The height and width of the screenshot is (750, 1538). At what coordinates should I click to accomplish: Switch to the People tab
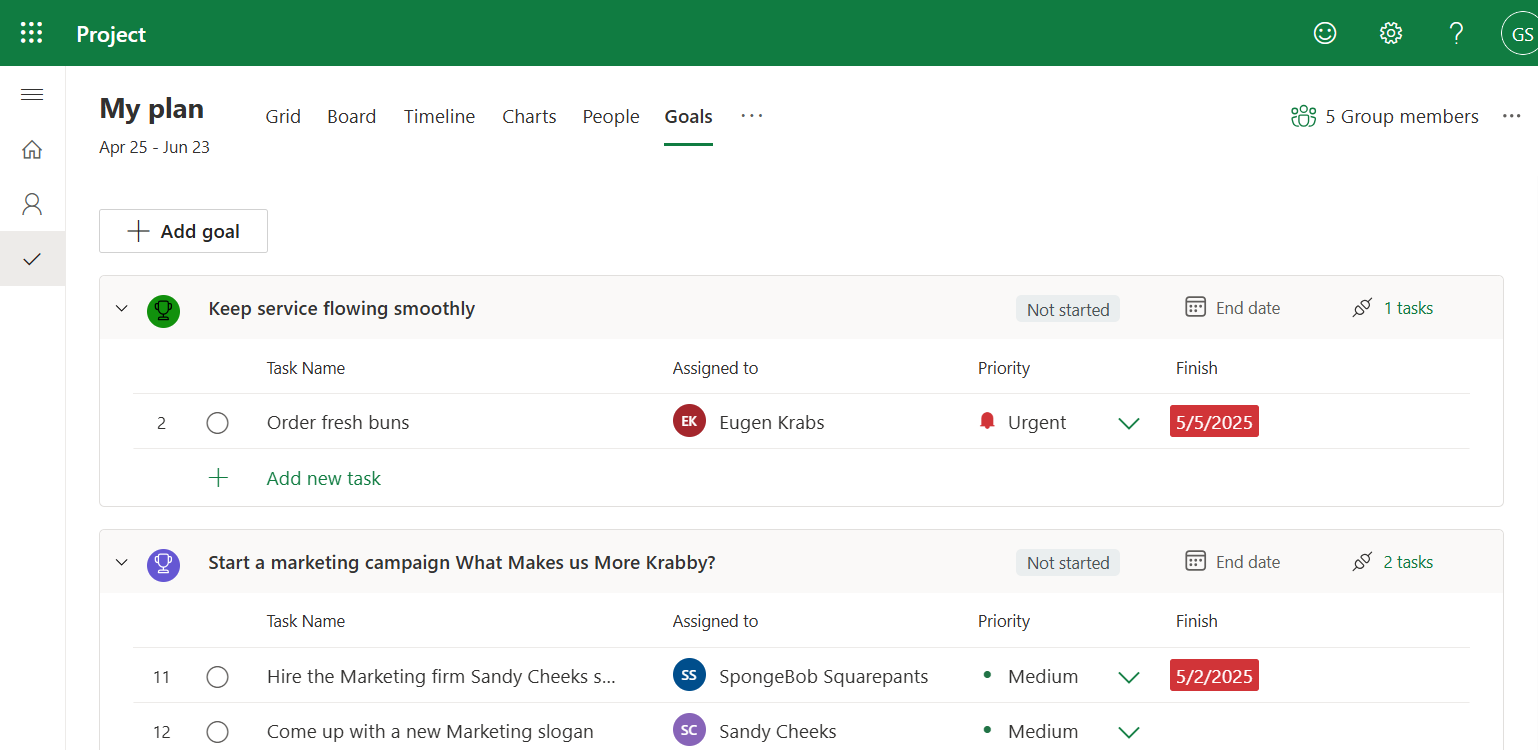click(611, 117)
